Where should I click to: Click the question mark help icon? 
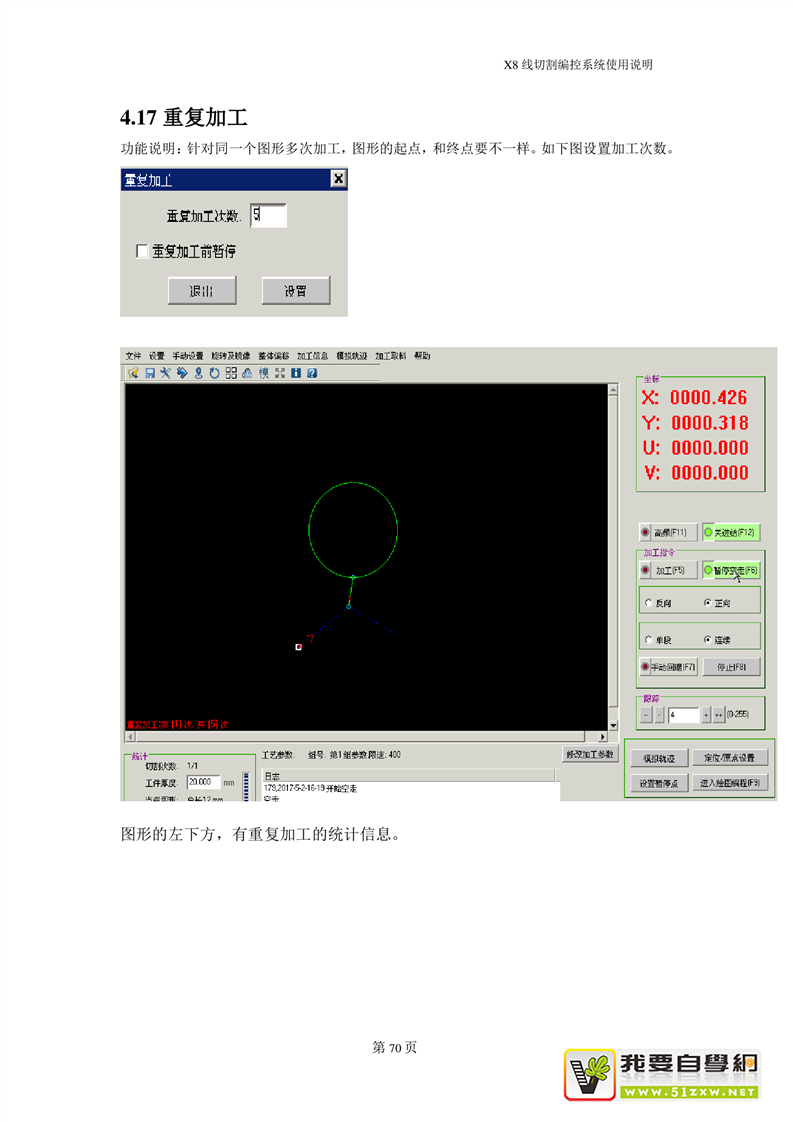point(312,373)
